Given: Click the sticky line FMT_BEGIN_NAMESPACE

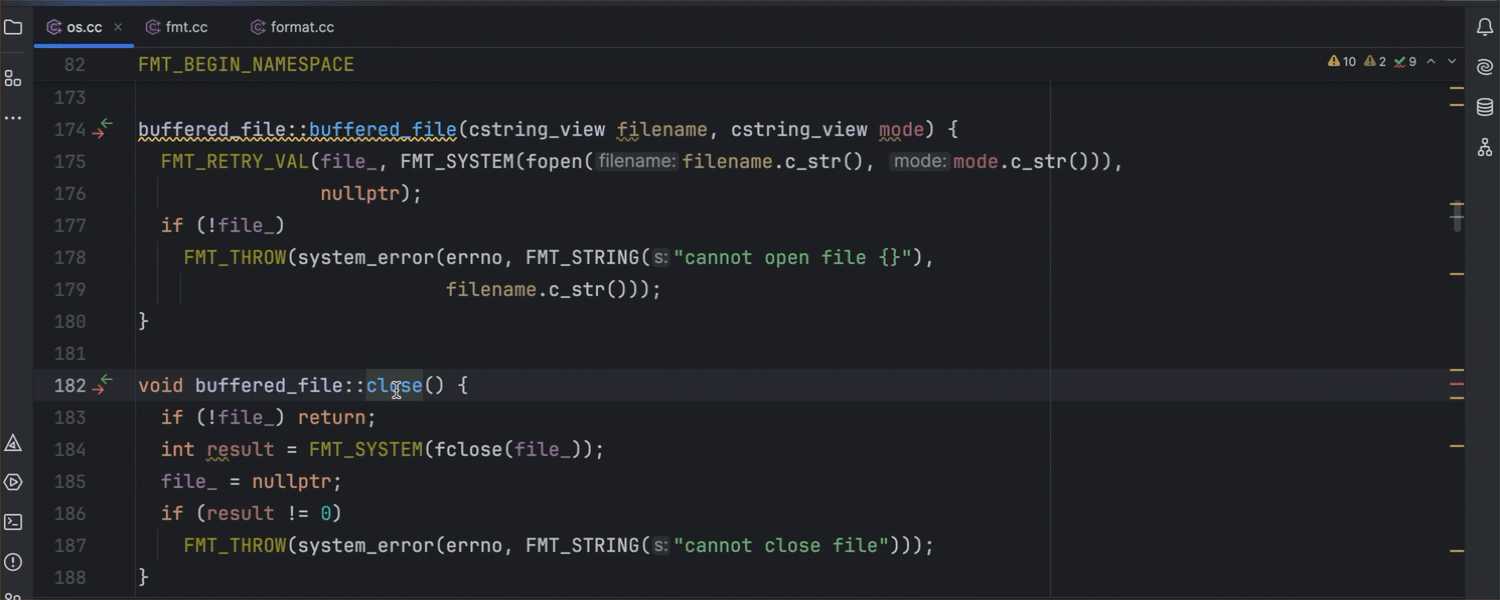Looking at the screenshot, I should point(246,65).
